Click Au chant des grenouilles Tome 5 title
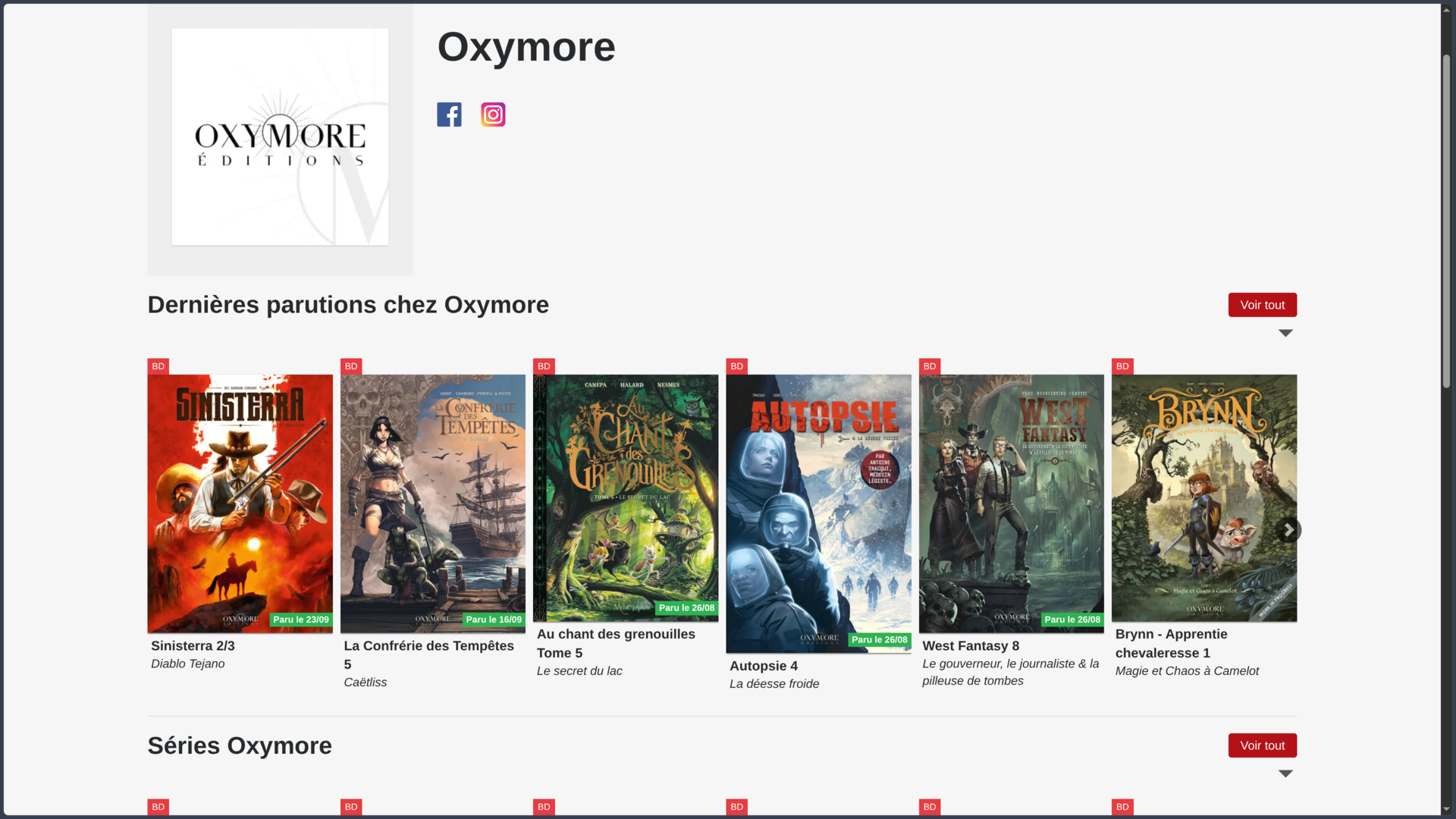The height and width of the screenshot is (819, 1456). 616,643
